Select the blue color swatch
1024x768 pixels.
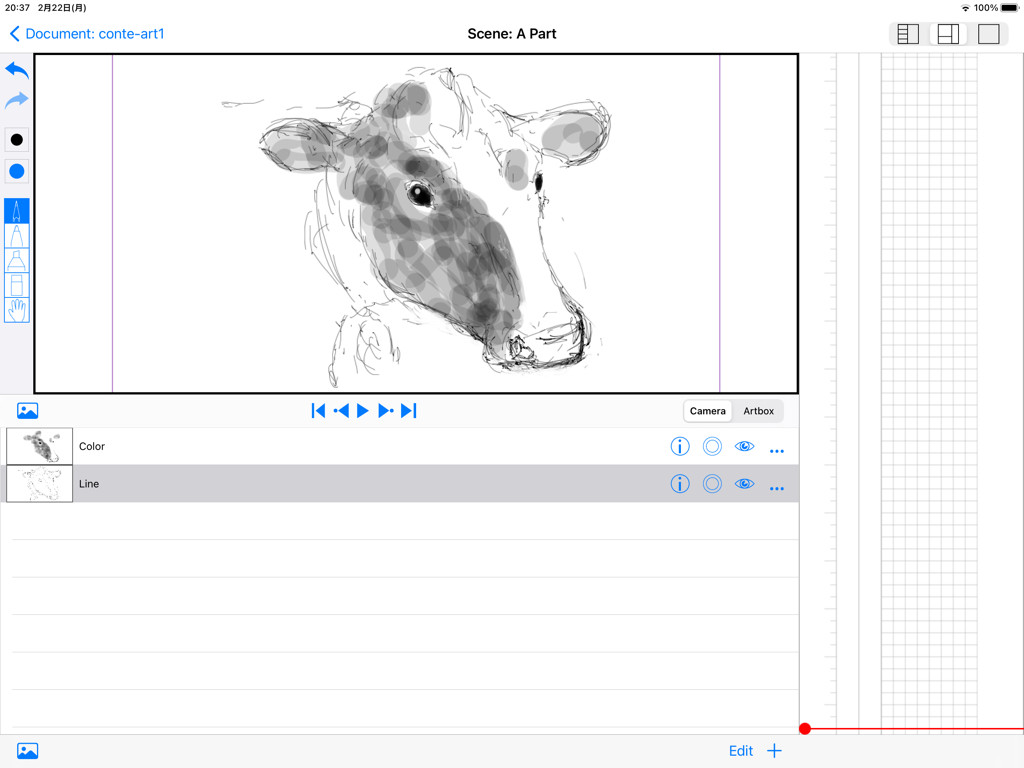pyautogui.click(x=16, y=171)
